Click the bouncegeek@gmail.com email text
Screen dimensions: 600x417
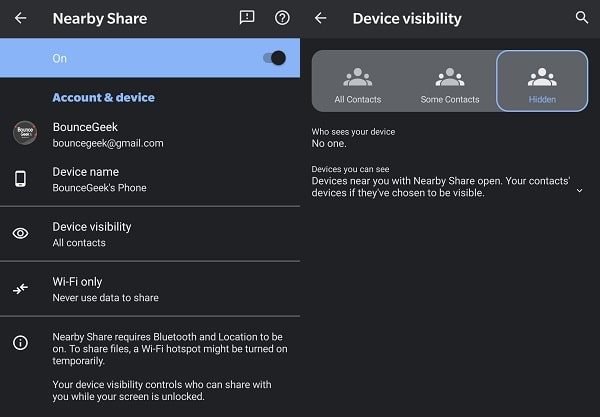(x=108, y=143)
